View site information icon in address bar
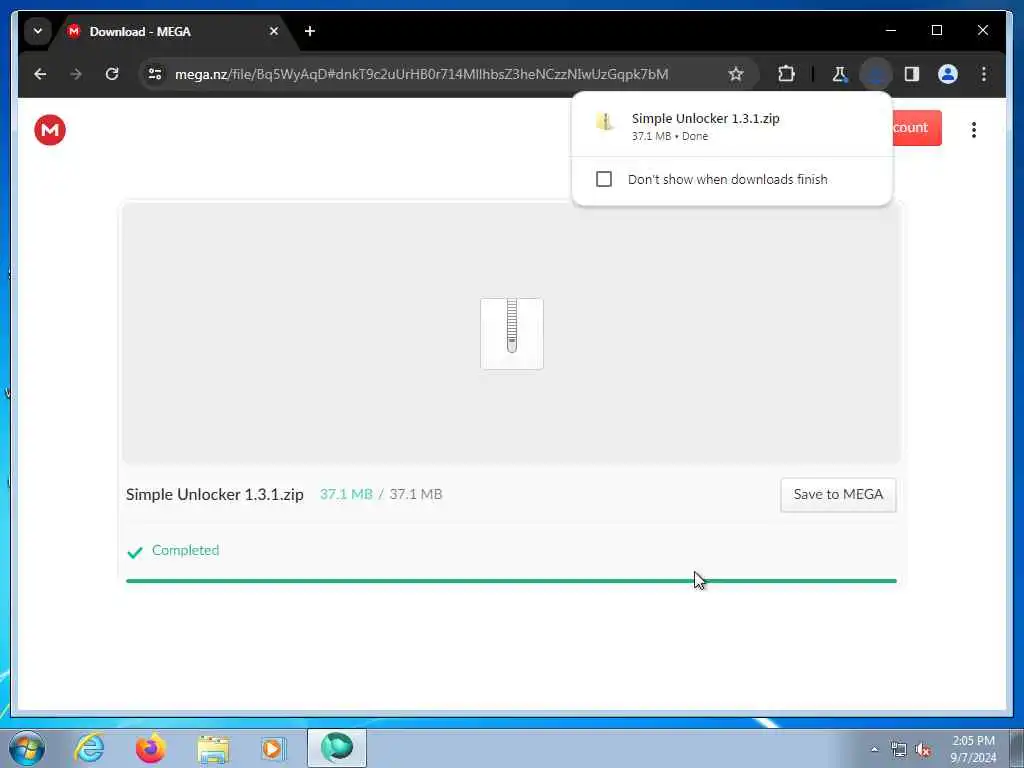The width and height of the screenshot is (1024, 768). 155,74
